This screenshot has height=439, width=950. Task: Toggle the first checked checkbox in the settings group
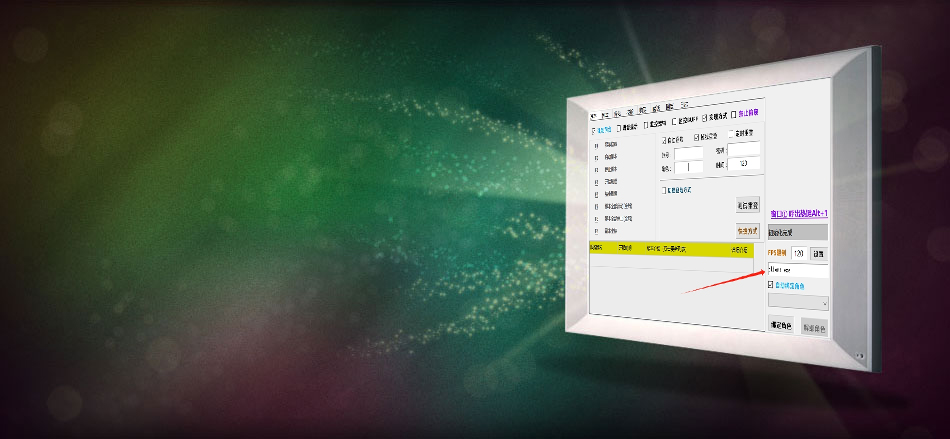click(666, 140)
